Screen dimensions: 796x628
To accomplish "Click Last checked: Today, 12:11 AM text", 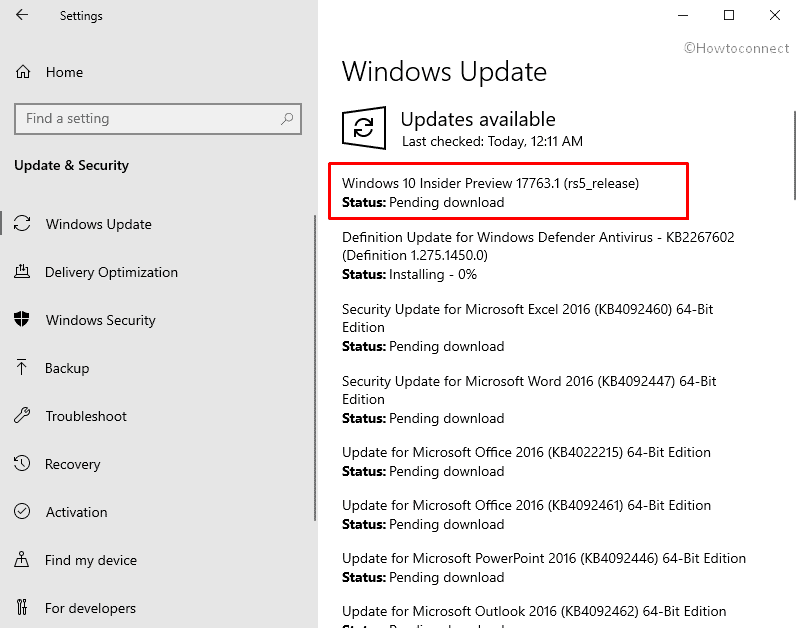I will [492, 141].
